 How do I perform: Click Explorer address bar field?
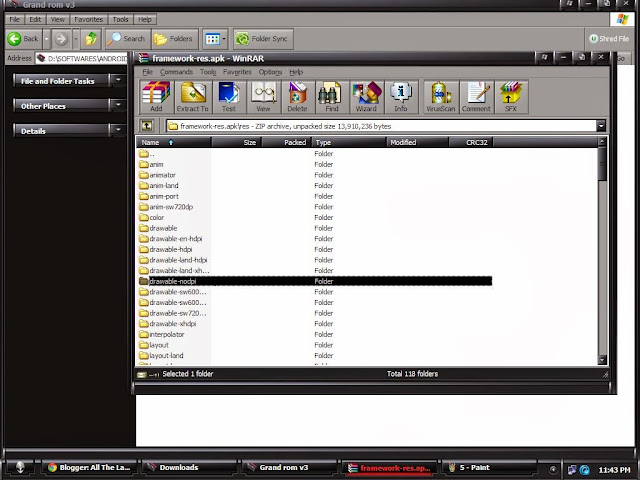[x=82, y=58]
